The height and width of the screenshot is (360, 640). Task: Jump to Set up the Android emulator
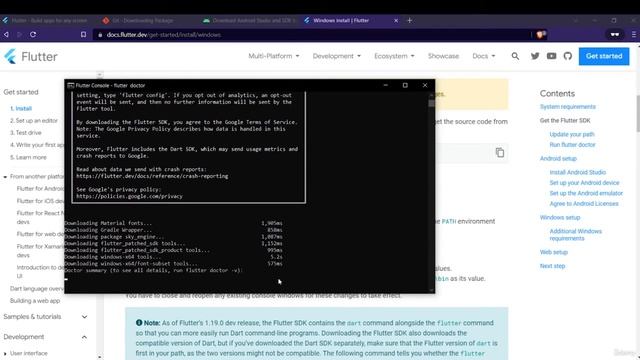tap(586, 193)
